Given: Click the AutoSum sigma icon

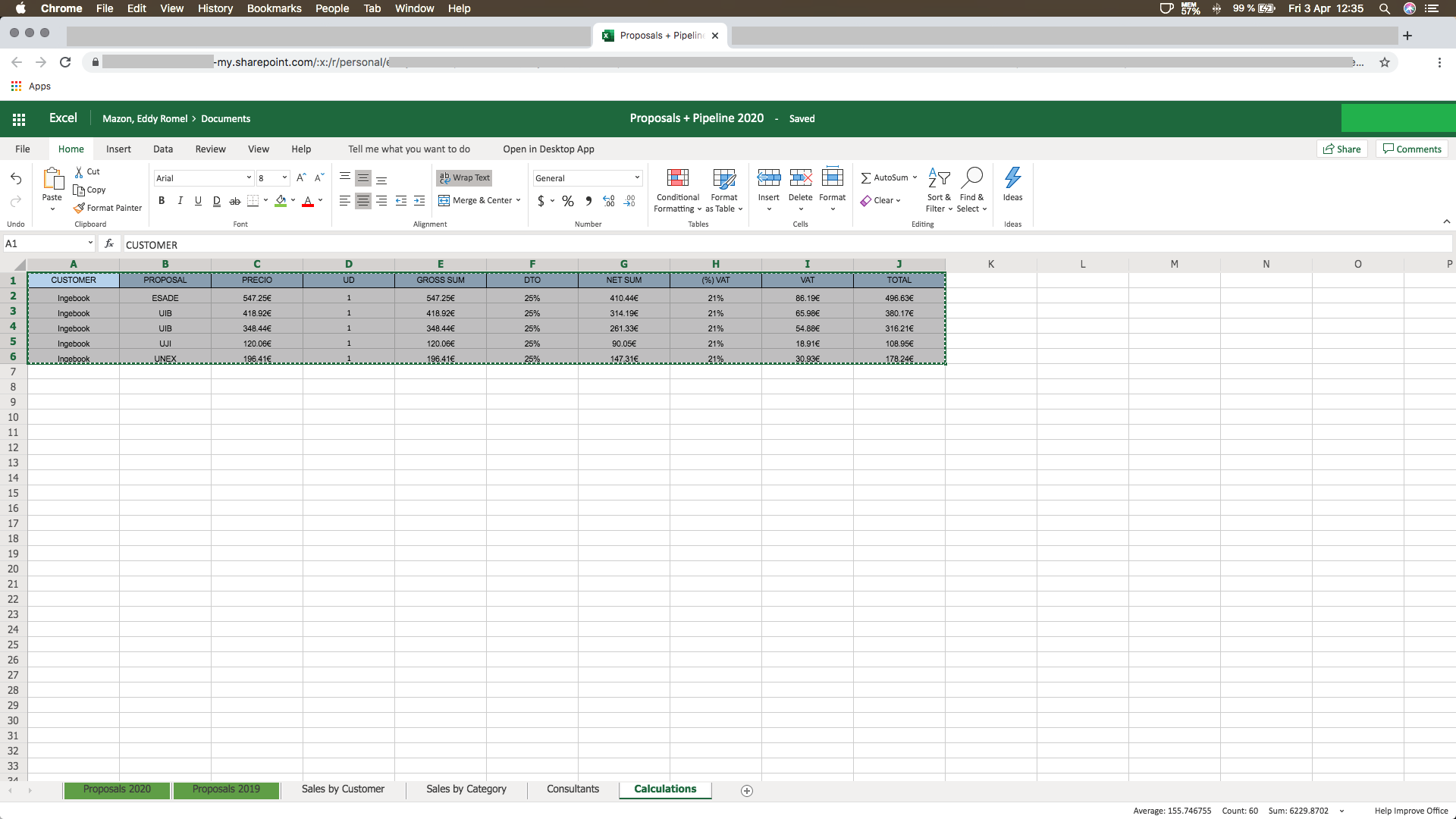Looking at the screenshot, I should pos(865,178).
